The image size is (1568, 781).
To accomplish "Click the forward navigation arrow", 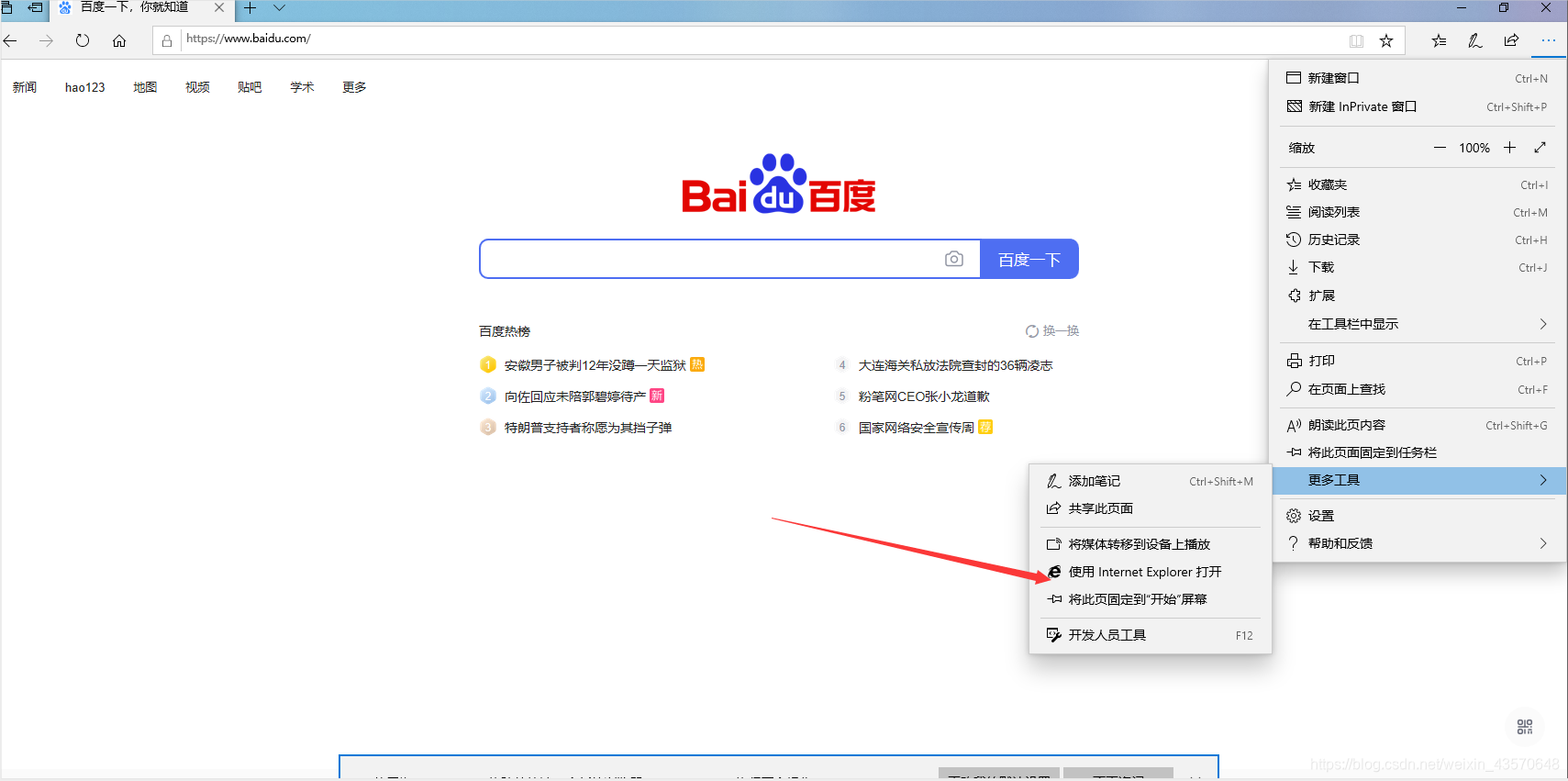I will (x=46, y=40).
